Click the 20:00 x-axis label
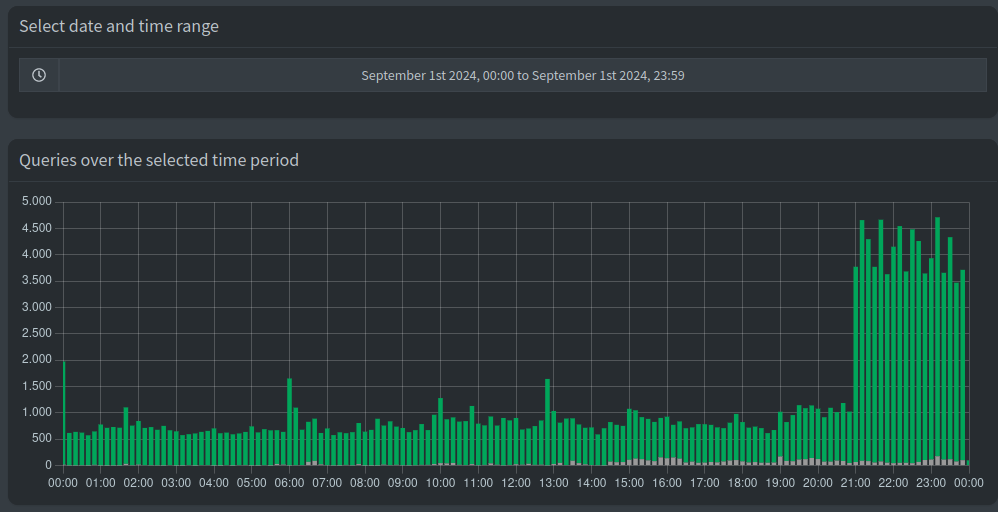Screen dimensions: 998x512 point(818,483)
